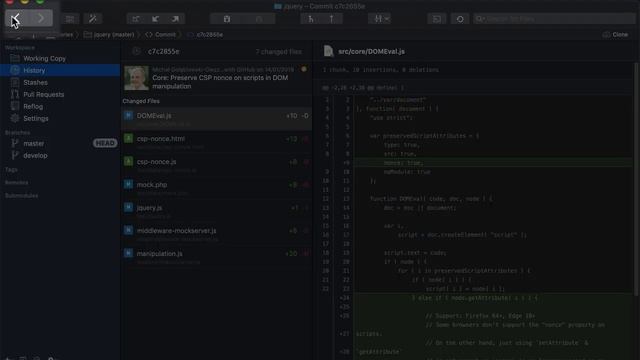Viewport: 640px width, 360px height.
Task: Click the Apply Stash toolbar icon
Action: tap(259, 19)
